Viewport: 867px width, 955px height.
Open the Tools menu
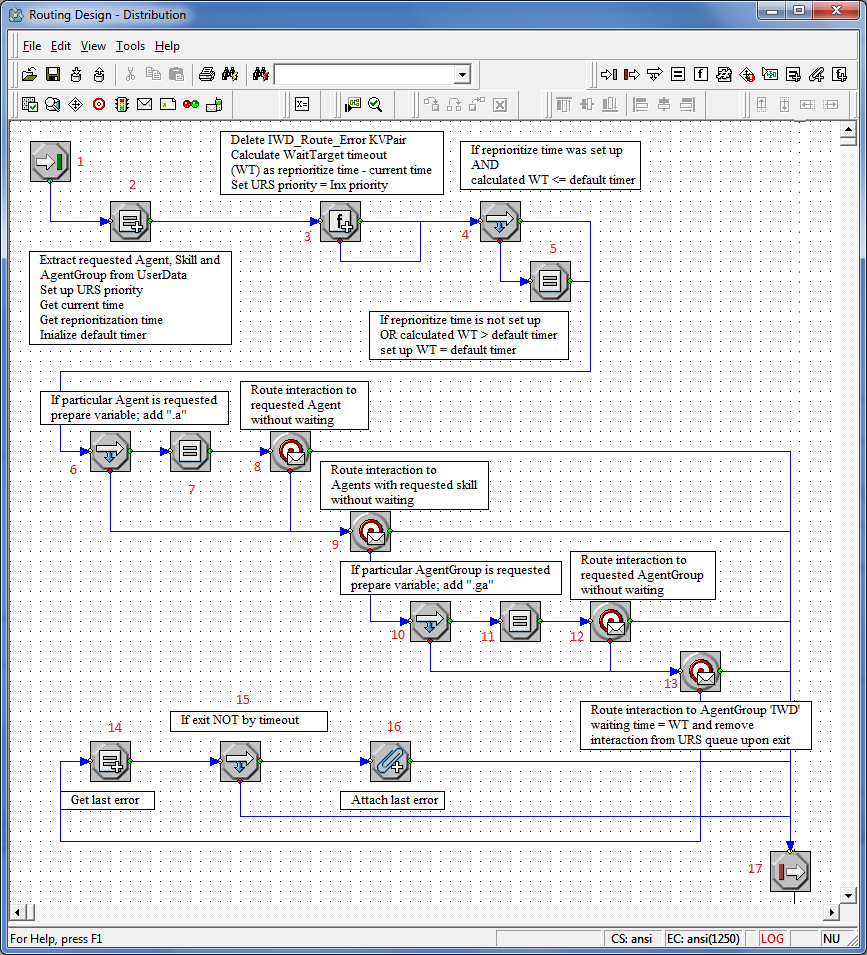click(x=130, y=46)
